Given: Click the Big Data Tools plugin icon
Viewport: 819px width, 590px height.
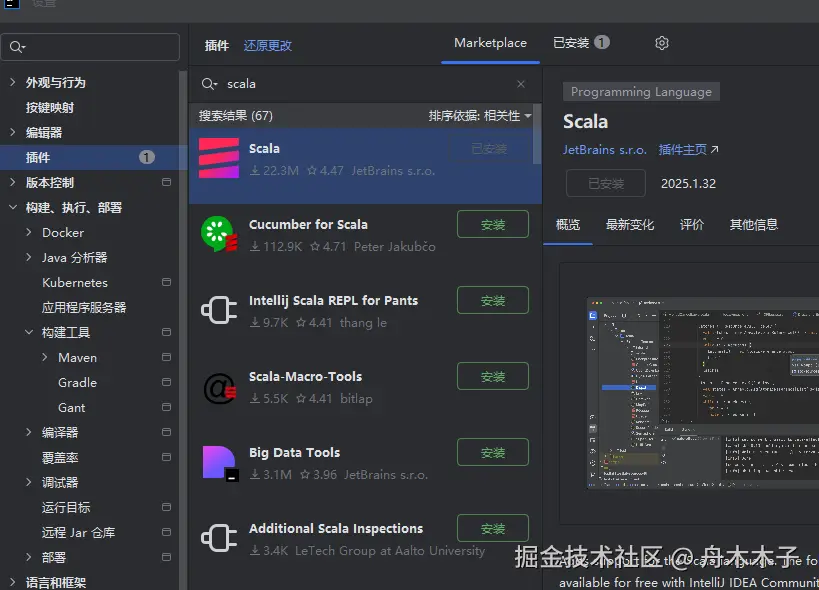Looking at the screenshot, I should coord(220,463).
